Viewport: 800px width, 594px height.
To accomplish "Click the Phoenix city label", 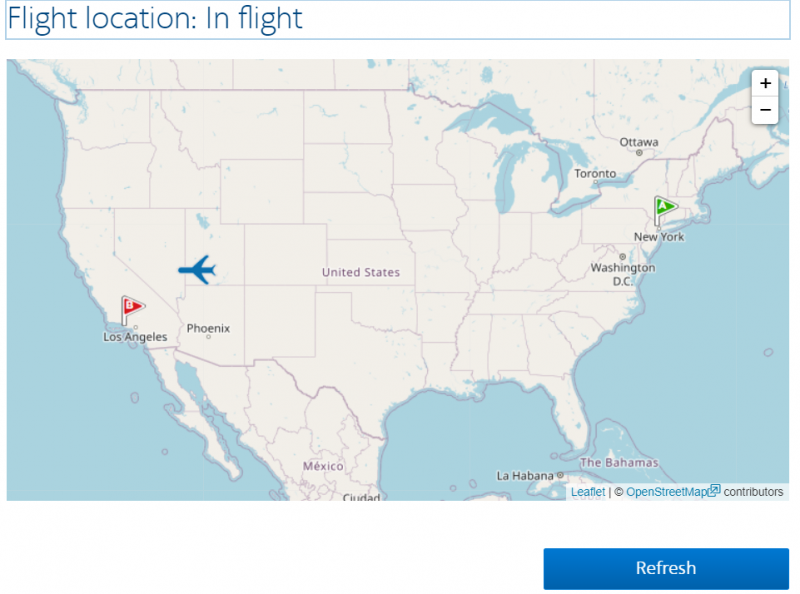I will (x=208, y=328).
